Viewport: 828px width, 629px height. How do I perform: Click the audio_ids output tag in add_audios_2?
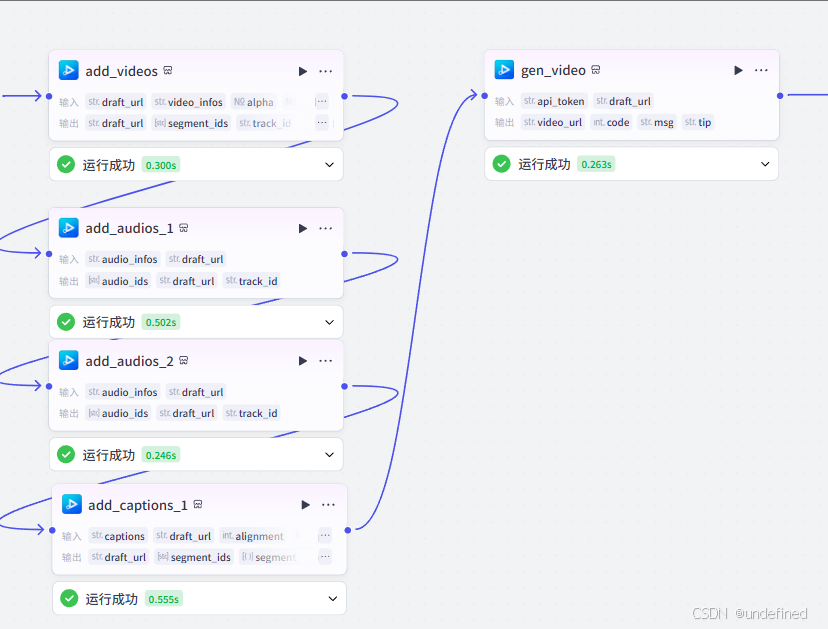pos(118,413)
